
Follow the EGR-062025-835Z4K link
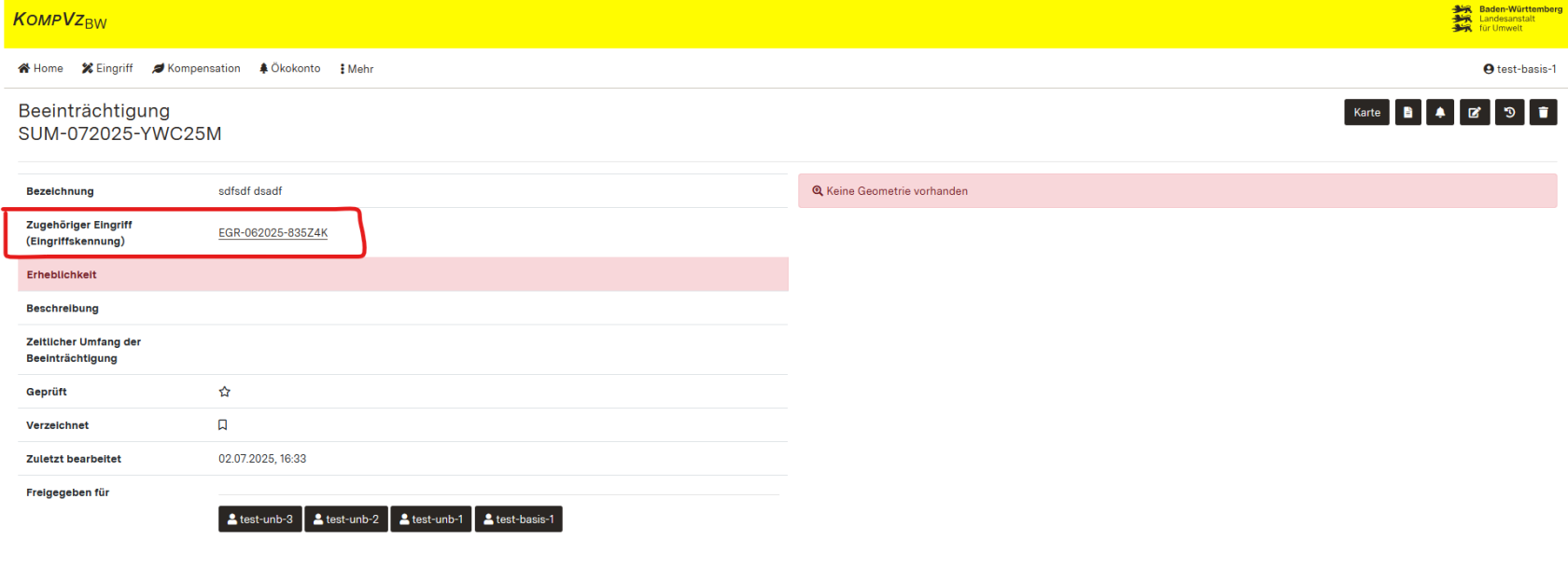point(273,233)
